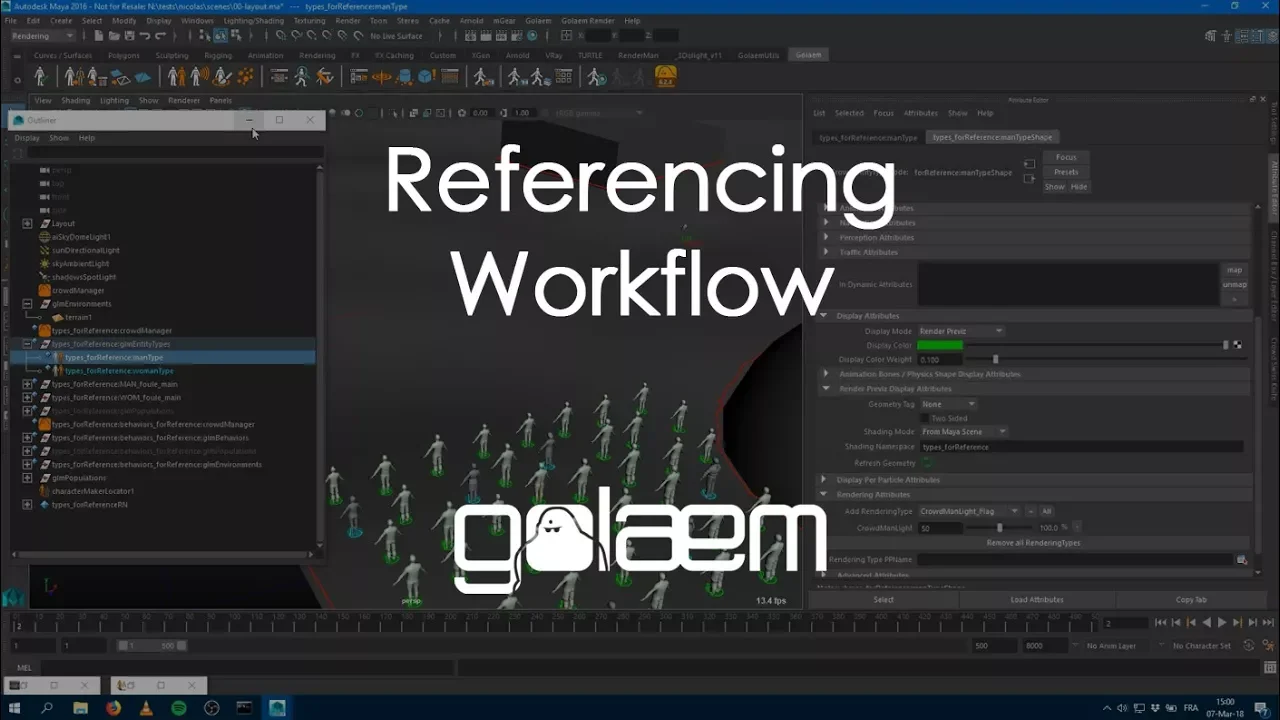Click the Windows Start button
This screenshot has height=720, width=1280.
point(15,708)
